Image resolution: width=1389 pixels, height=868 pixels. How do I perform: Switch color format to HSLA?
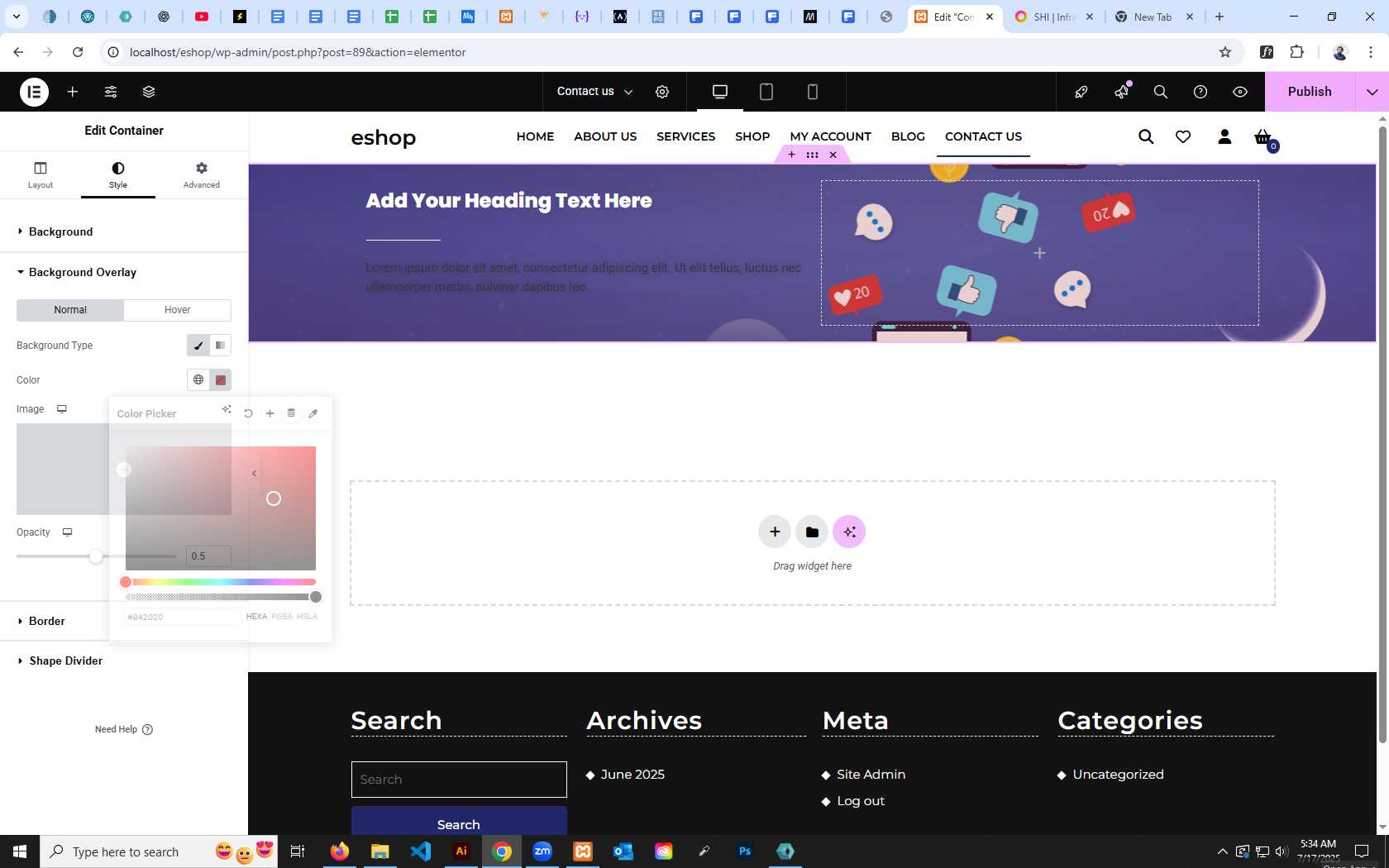pyautogui.click(x=308, y=617)
